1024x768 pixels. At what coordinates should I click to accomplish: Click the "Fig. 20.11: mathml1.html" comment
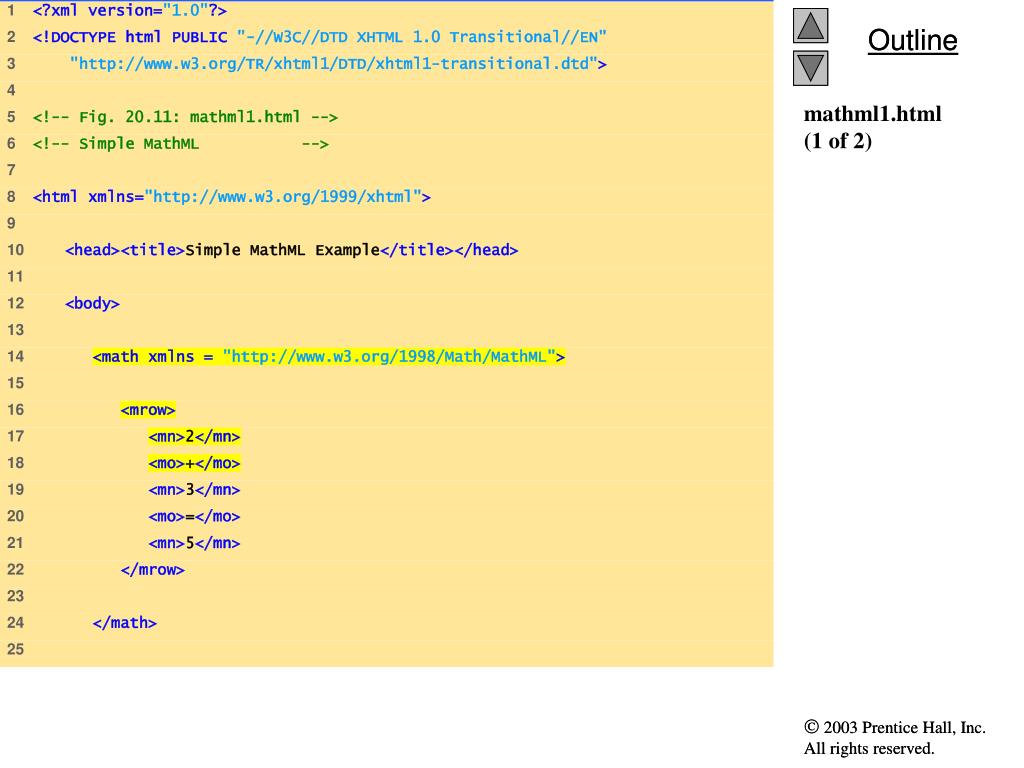(185, 117)
